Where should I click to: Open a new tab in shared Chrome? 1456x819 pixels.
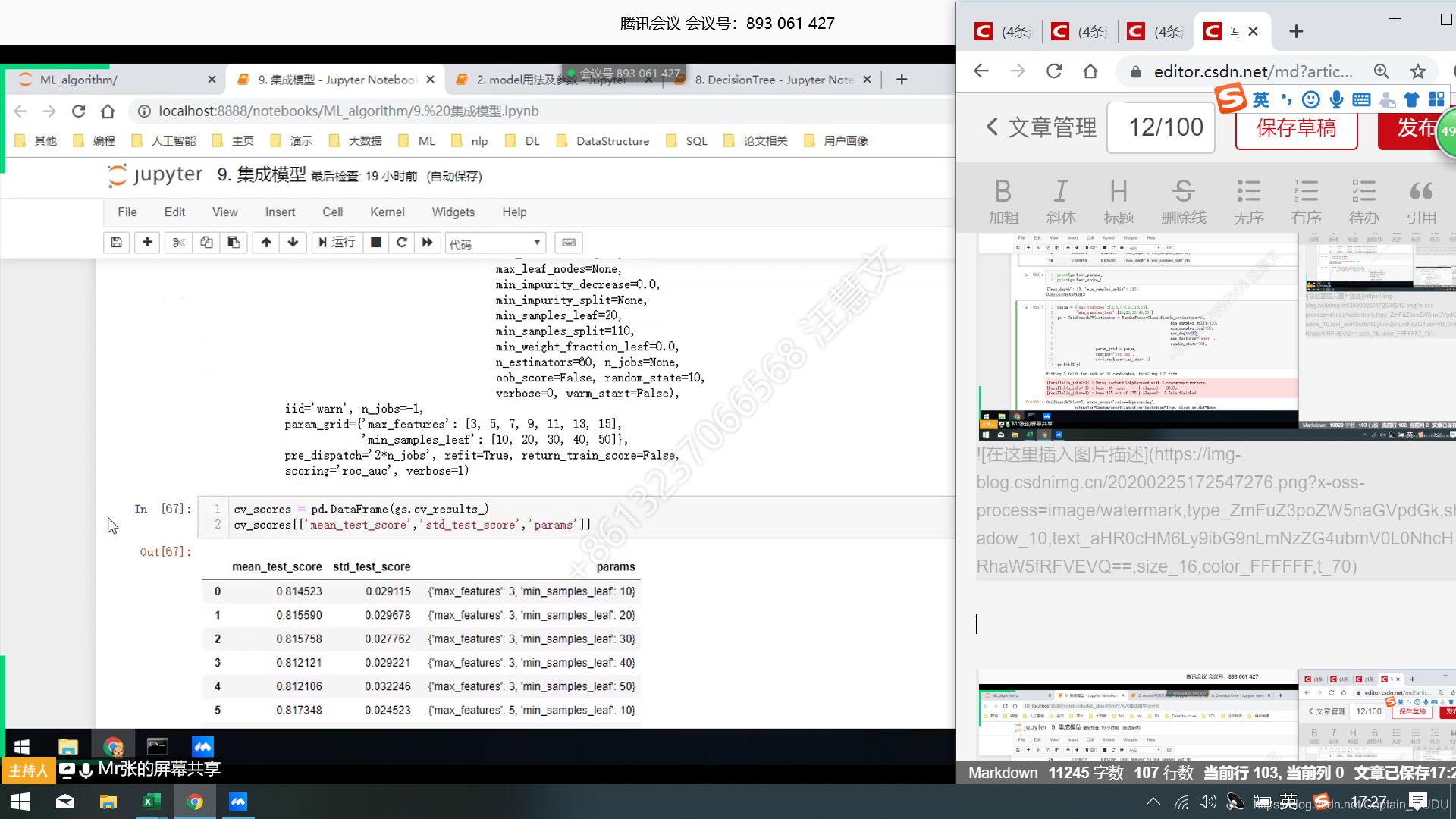coord(902,80)
